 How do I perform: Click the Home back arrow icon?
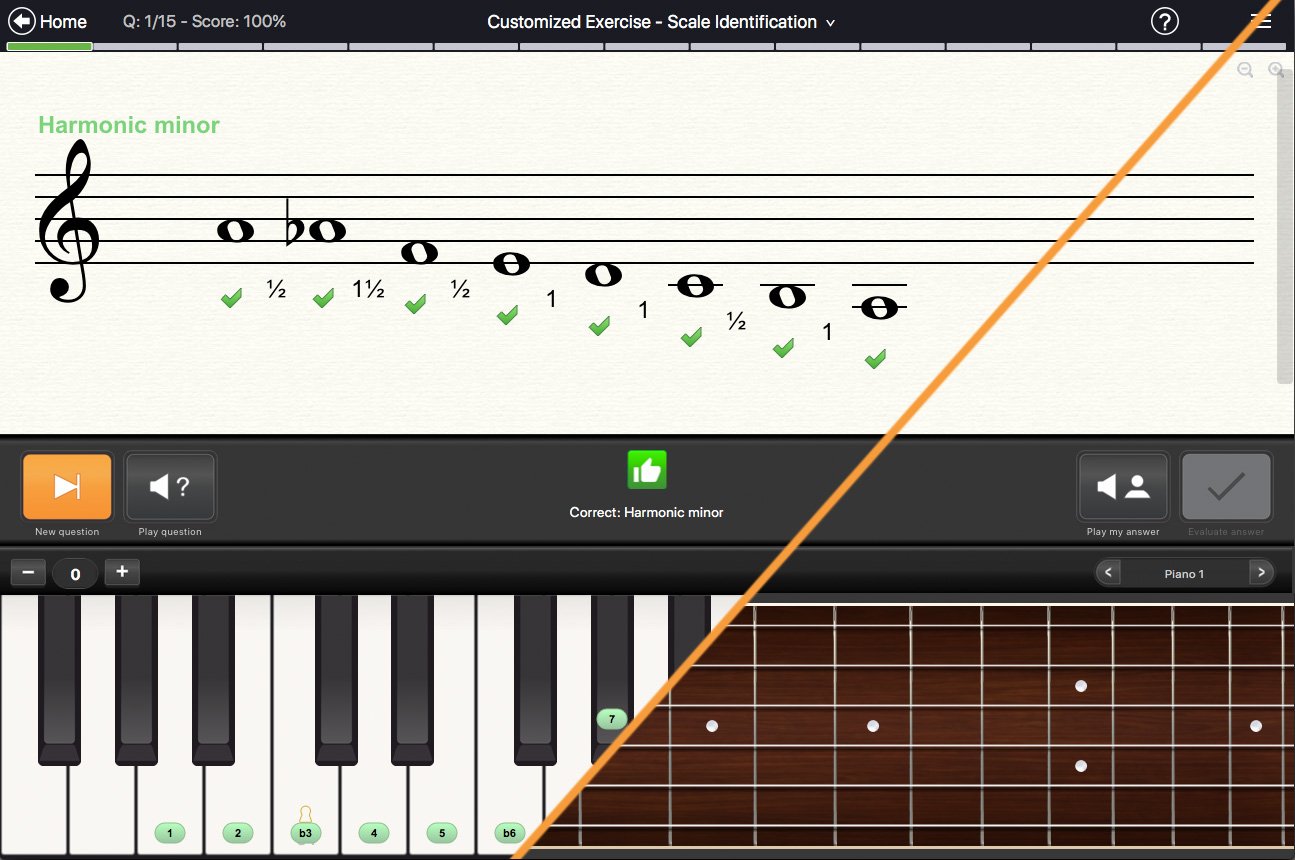point(22,21)
